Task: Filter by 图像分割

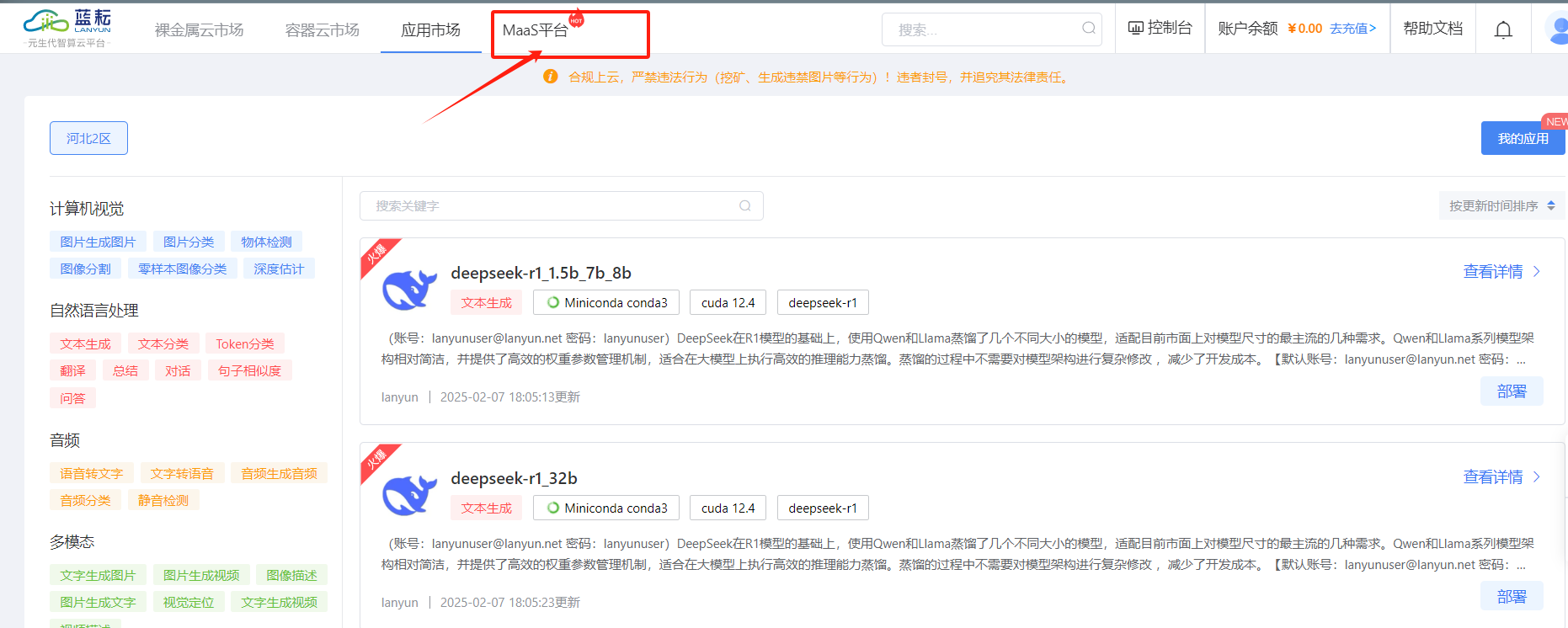Action: [x=85, y=269]
